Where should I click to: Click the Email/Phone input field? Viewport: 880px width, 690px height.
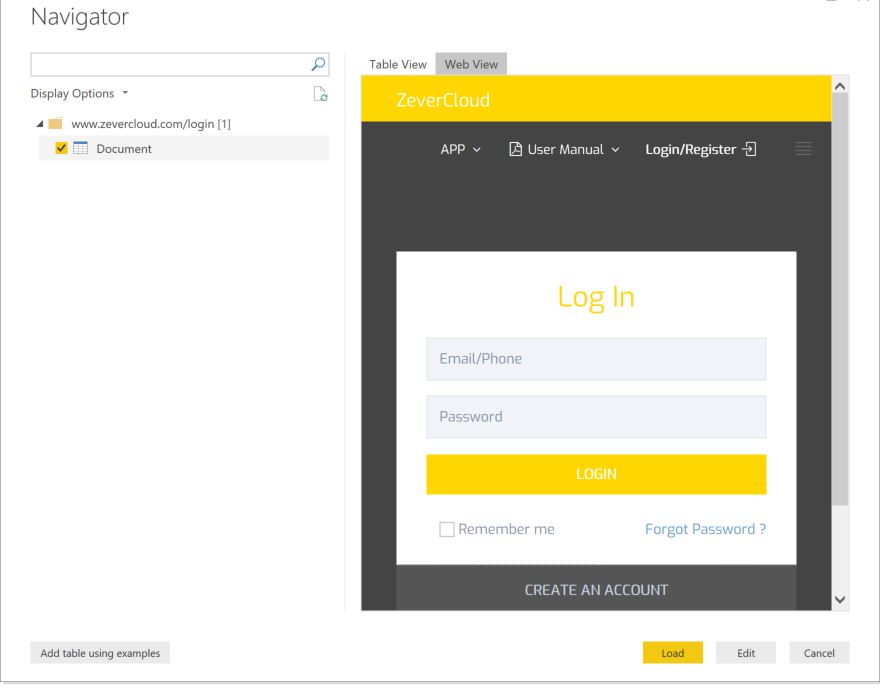tap(596, 359)
